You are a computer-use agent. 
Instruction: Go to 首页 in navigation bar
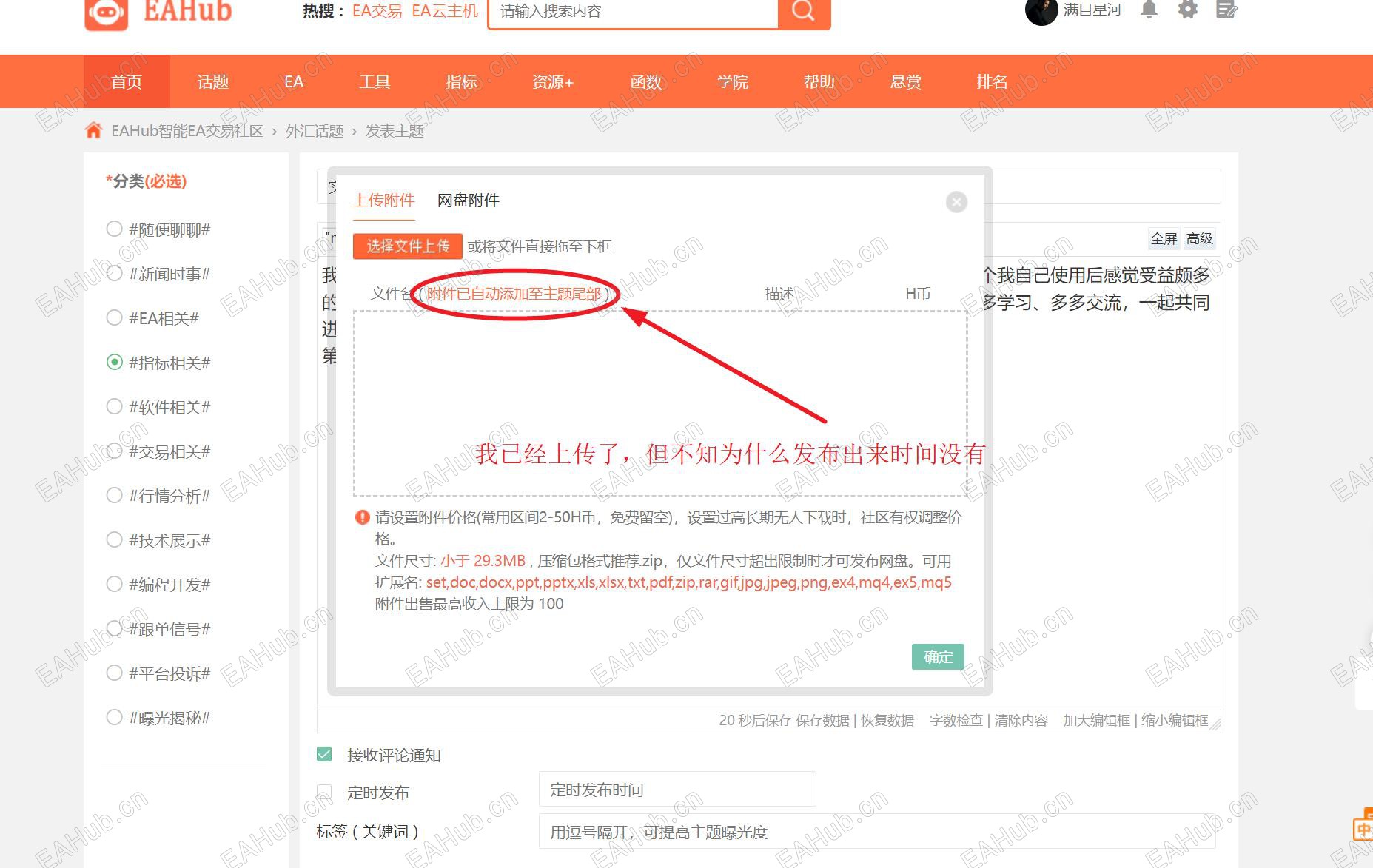[127, 81]
